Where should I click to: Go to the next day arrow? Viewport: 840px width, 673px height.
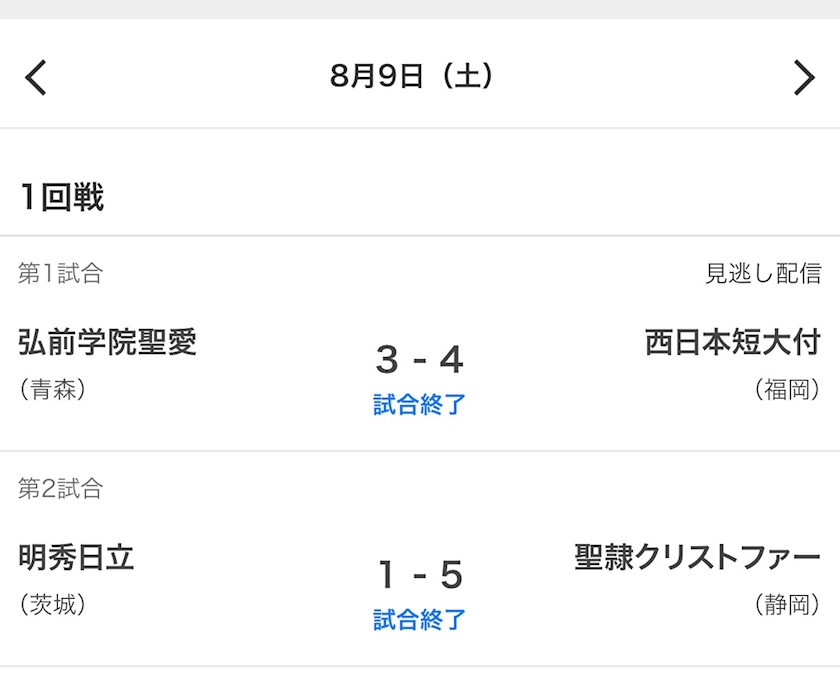pyautogui.click(x=804, y=77)
